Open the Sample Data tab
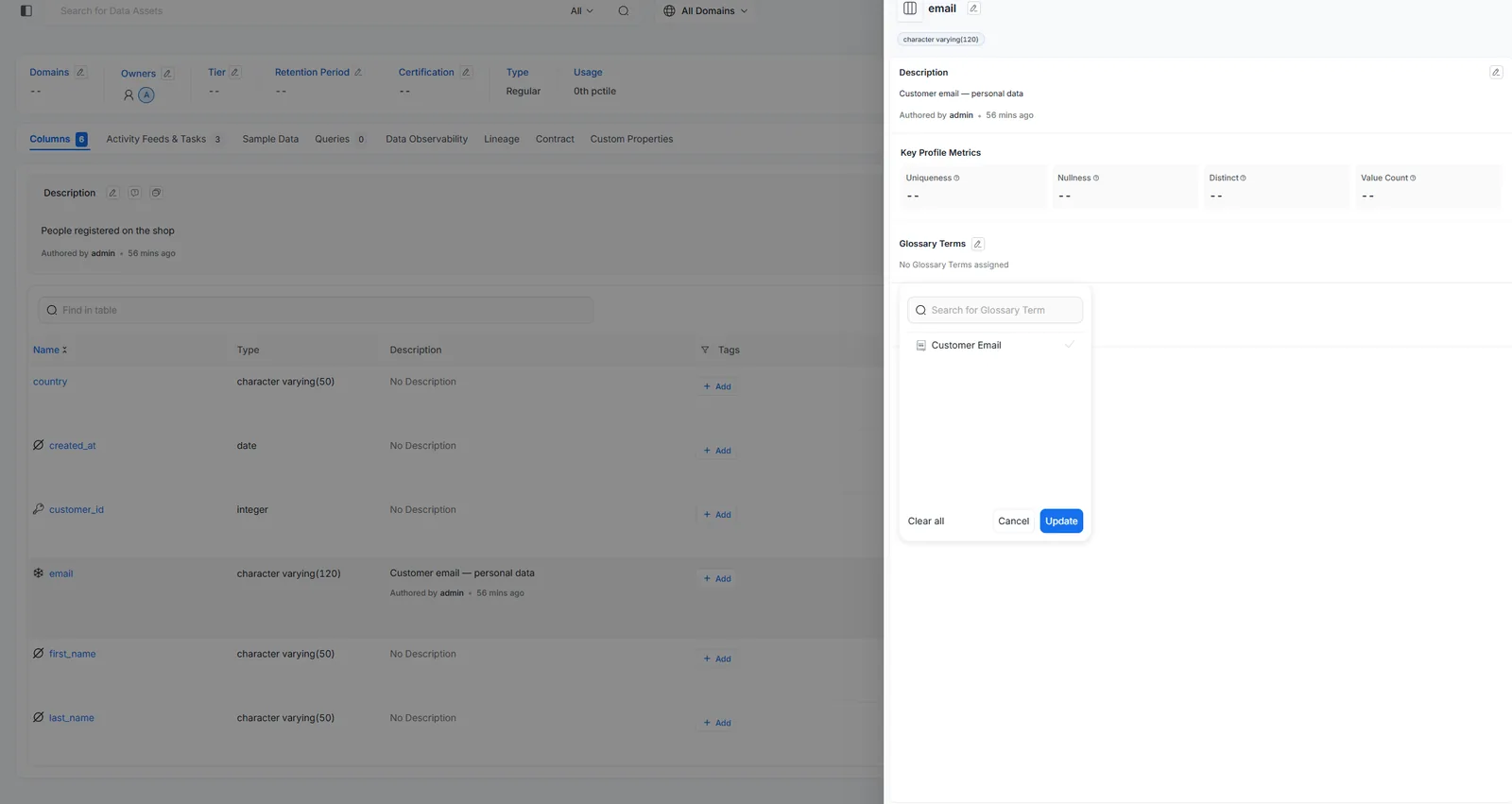 point(270,139)
